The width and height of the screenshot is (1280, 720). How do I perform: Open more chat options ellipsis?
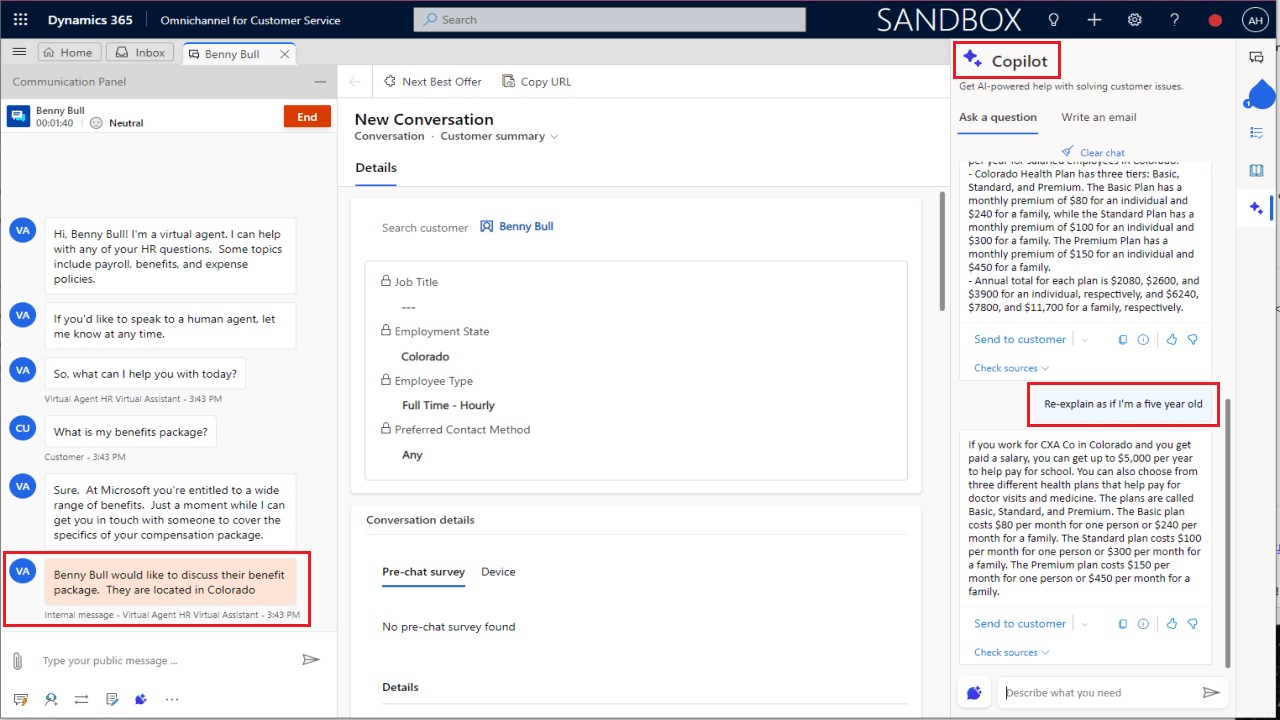click(172, 699)
